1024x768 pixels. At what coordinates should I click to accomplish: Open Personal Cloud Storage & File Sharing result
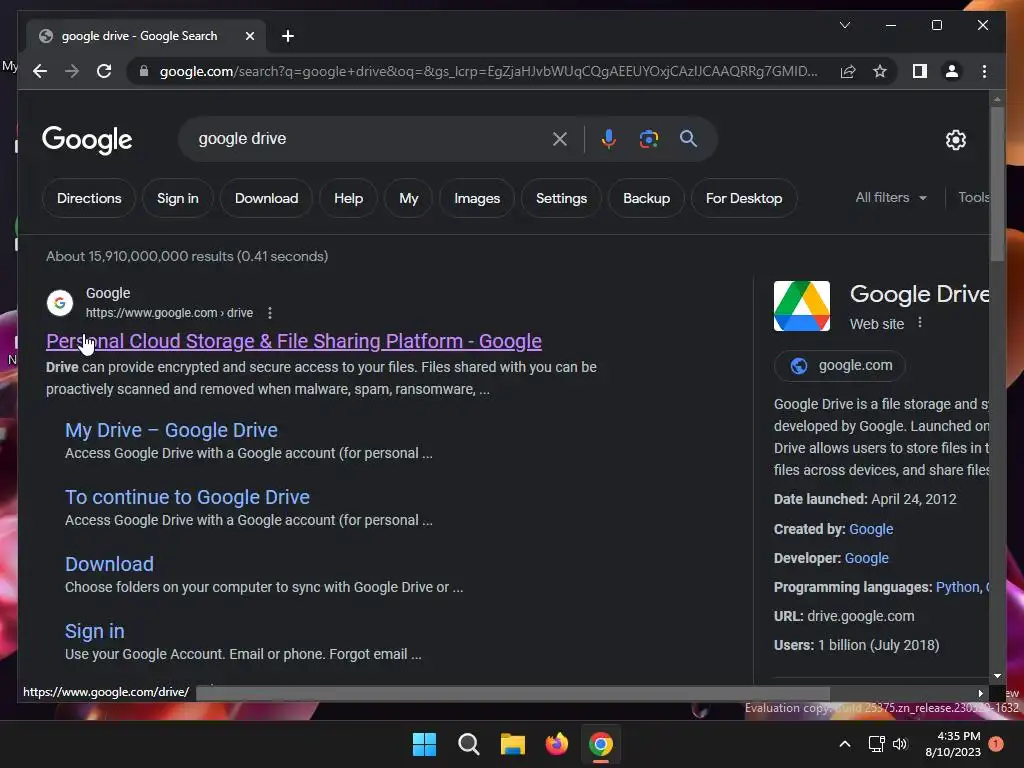click(294, 341)
